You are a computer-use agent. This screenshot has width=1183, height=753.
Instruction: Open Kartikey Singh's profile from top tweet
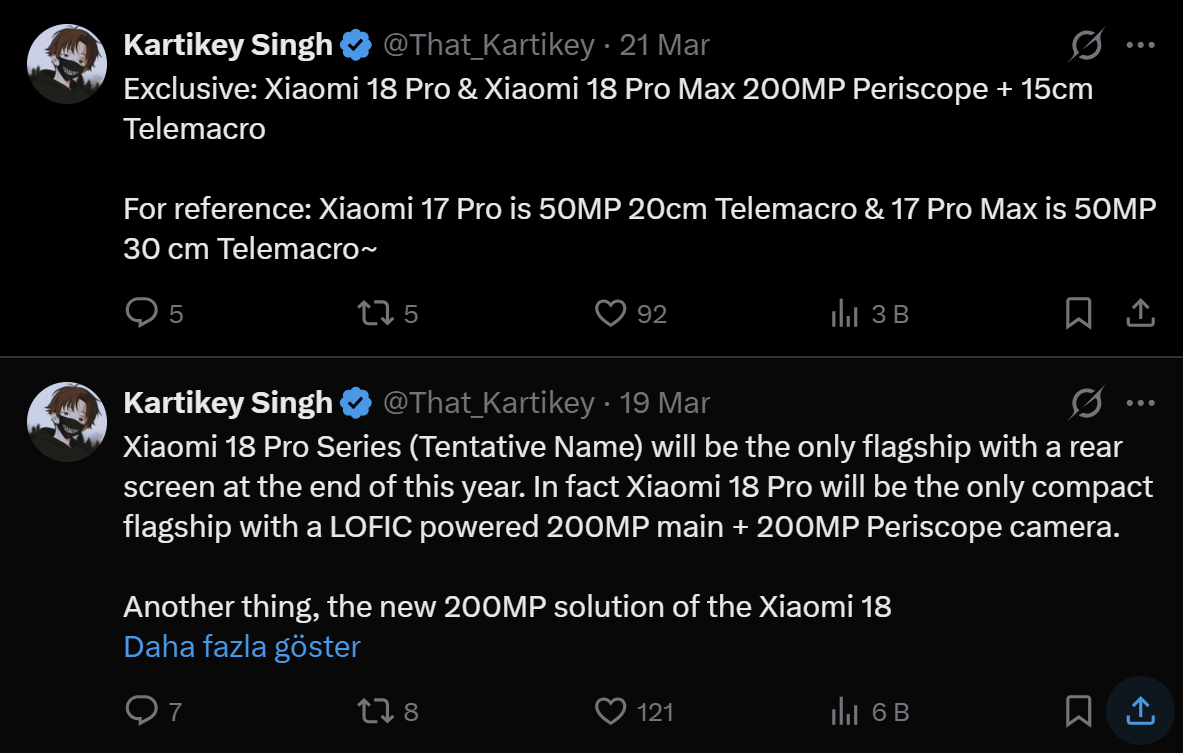[x=228, y=44]
